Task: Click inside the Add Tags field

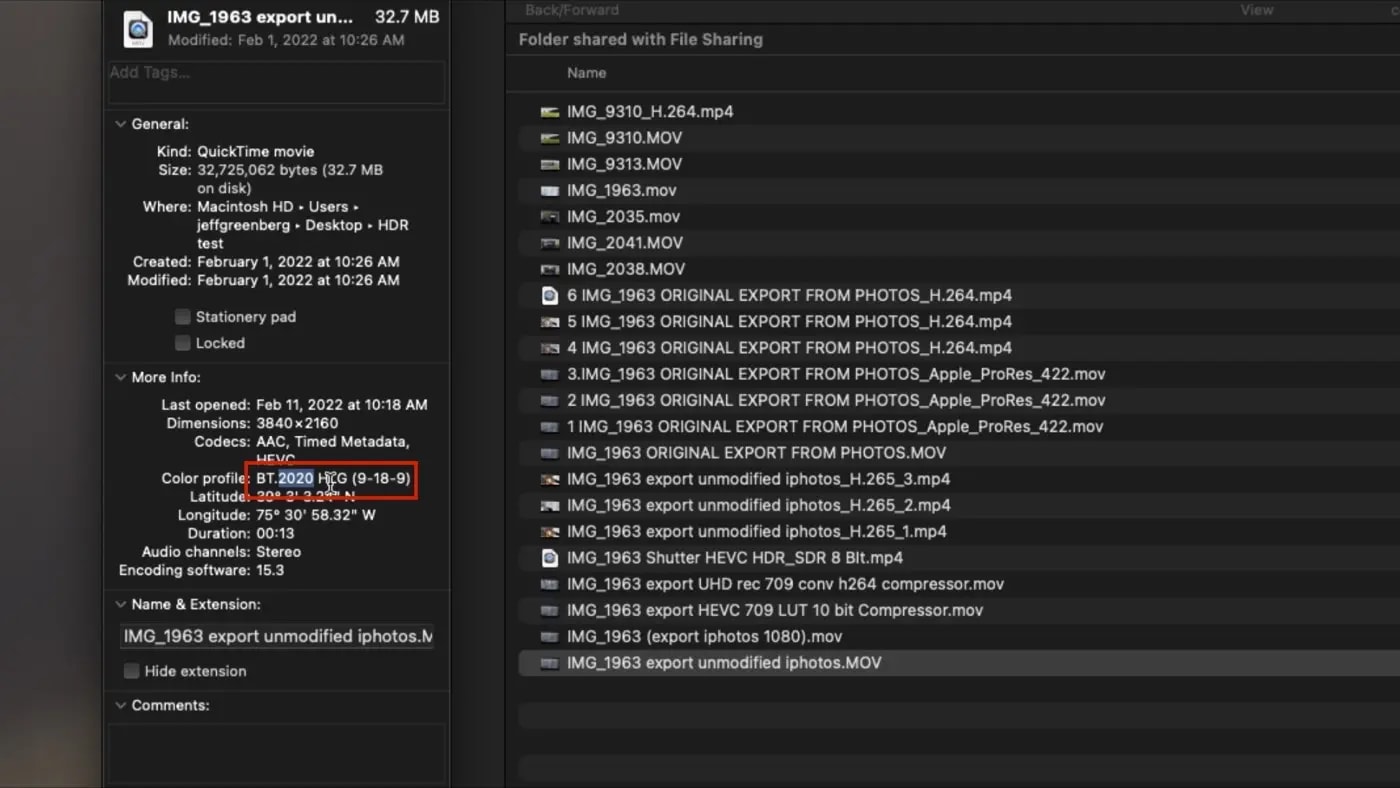Action: [275, 82]
